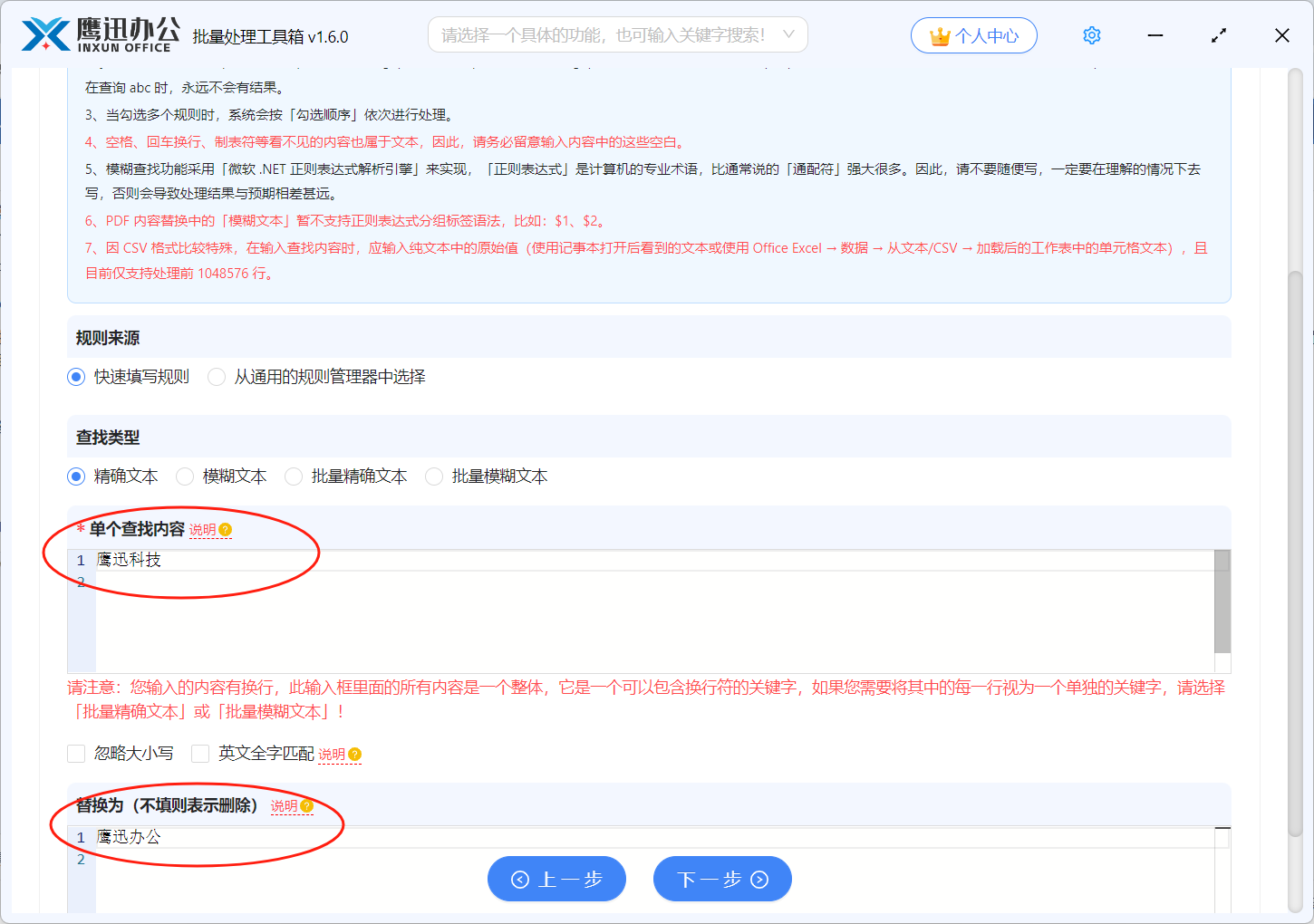Image resolution: width=1314 pixels, height=924 pixels.
Task: Click the 鹰迅办公 logo icon
Action: (45, 34)
